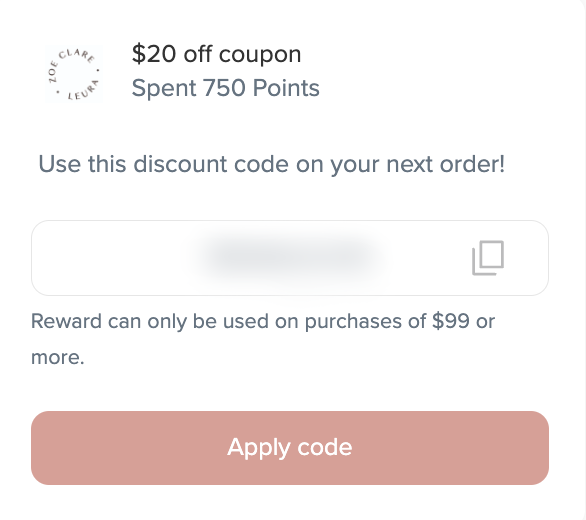
Task: Select the blurred discount code text
Action: 288,257
